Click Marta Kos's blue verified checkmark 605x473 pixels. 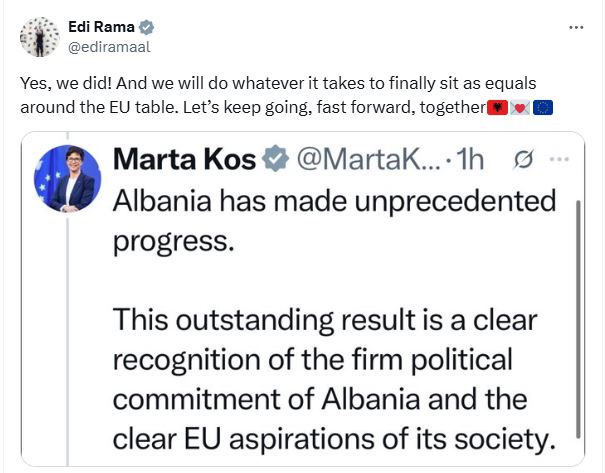click(x=275, y=157)
